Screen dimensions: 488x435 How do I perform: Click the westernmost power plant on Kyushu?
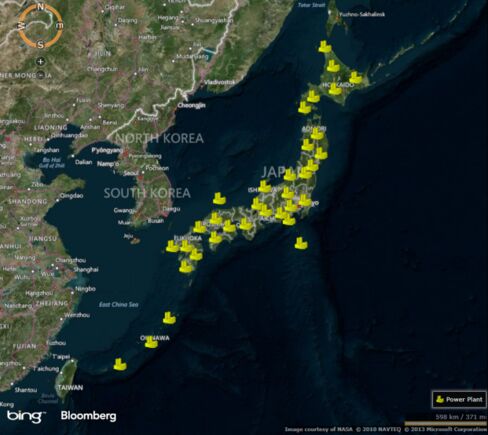pos(172,246)
